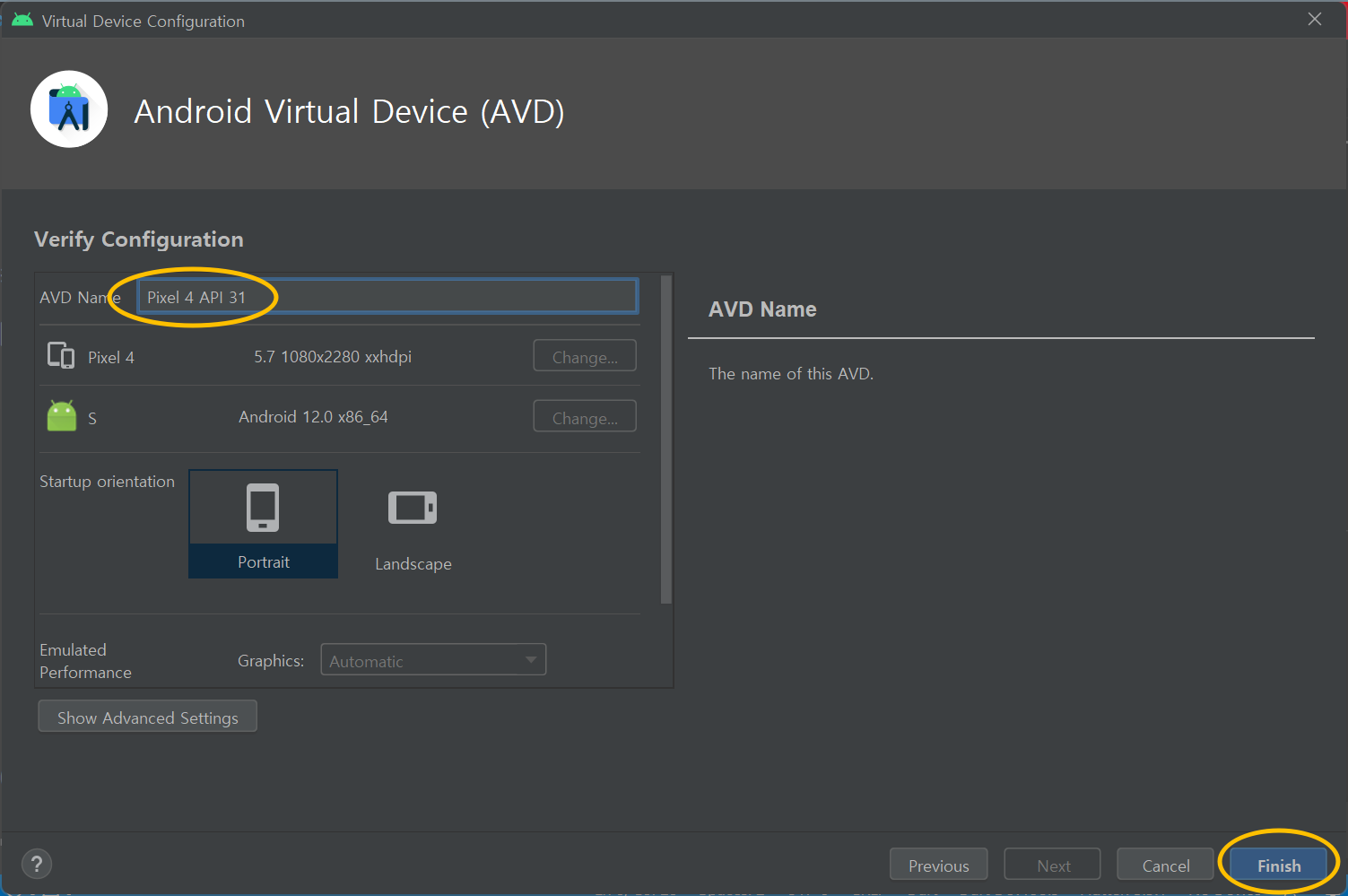The width and height of the screenshot is (1348, 896).
Task: Click 'The name of this AVD.' description
Action: (790, 373)
